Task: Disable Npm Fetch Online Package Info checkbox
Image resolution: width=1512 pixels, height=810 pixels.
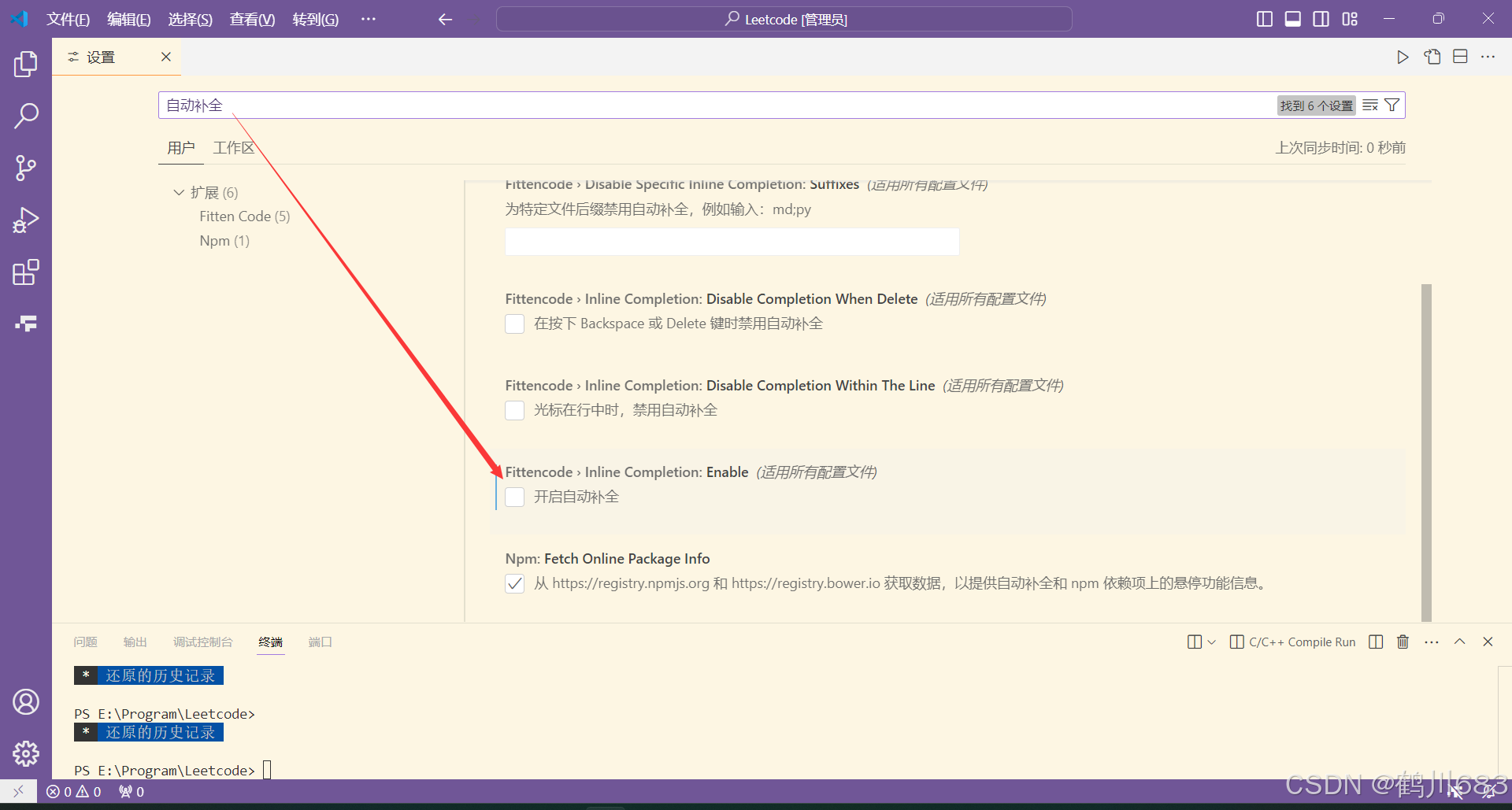Action: pos(514,583)
